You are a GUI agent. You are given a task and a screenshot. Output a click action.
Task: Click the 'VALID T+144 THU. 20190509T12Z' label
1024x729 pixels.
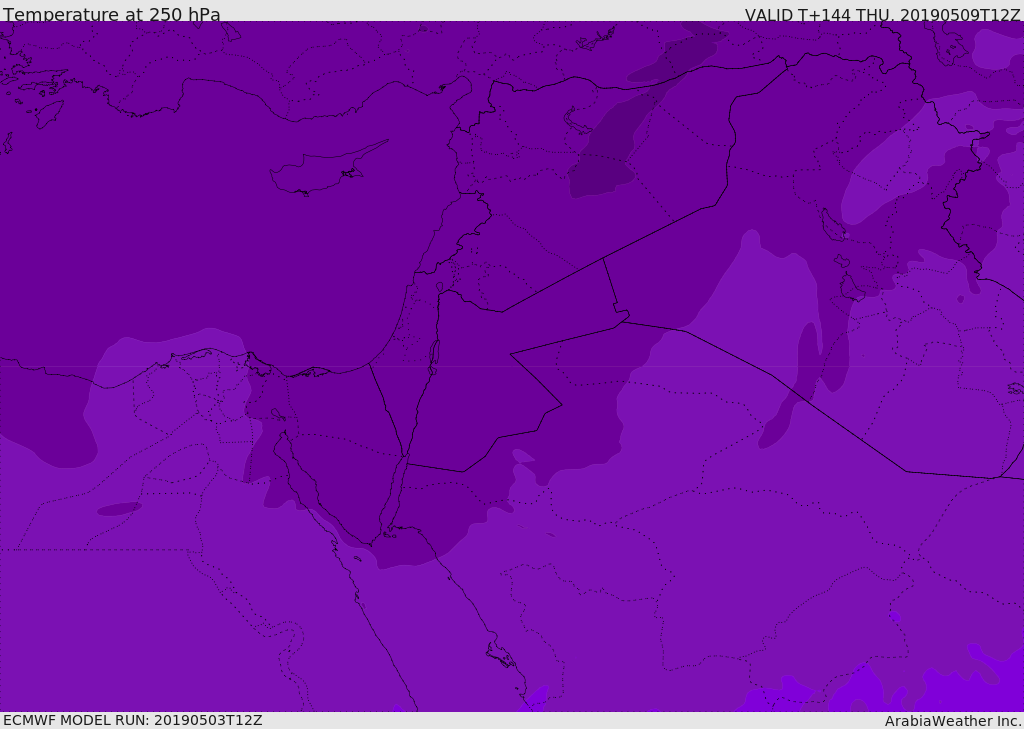tap(882, 15)
